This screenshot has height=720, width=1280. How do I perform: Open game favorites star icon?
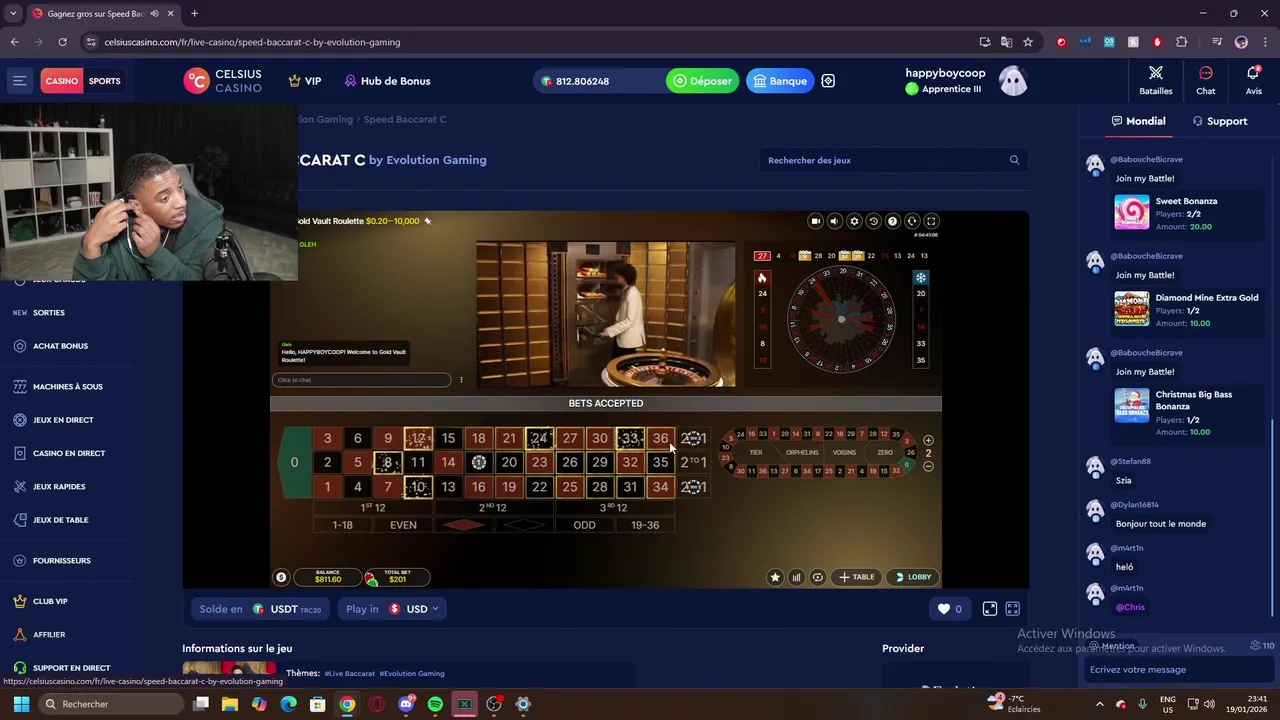[775, 577]
